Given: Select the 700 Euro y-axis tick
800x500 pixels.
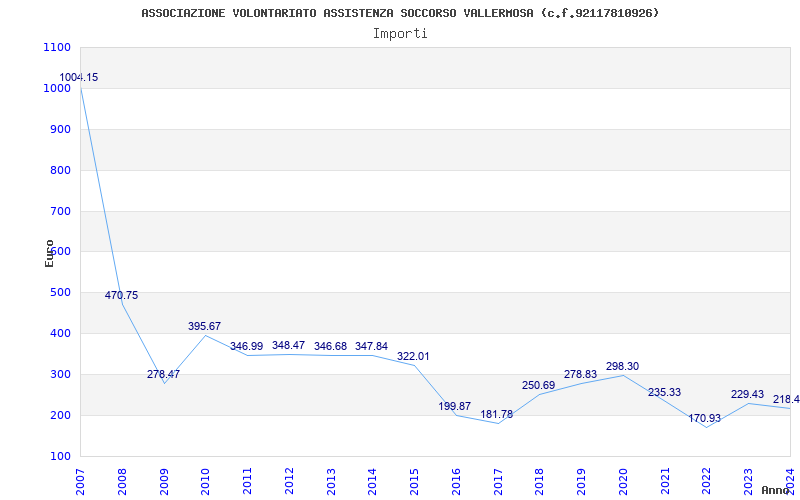Looking at the screenshot, I should pyautogui.click(x=60, y=211).
